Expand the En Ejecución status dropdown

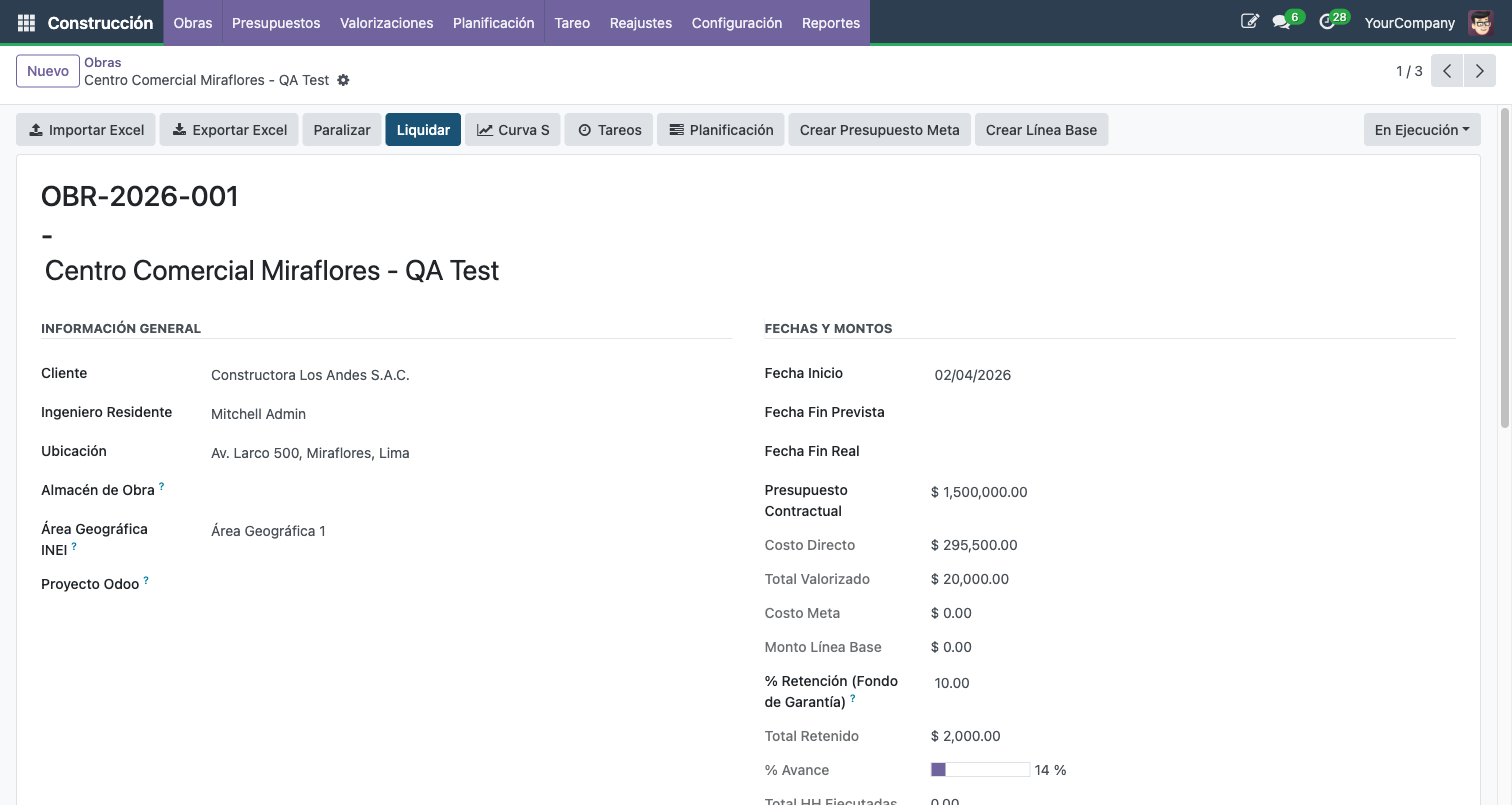(x=1421, y=130)
